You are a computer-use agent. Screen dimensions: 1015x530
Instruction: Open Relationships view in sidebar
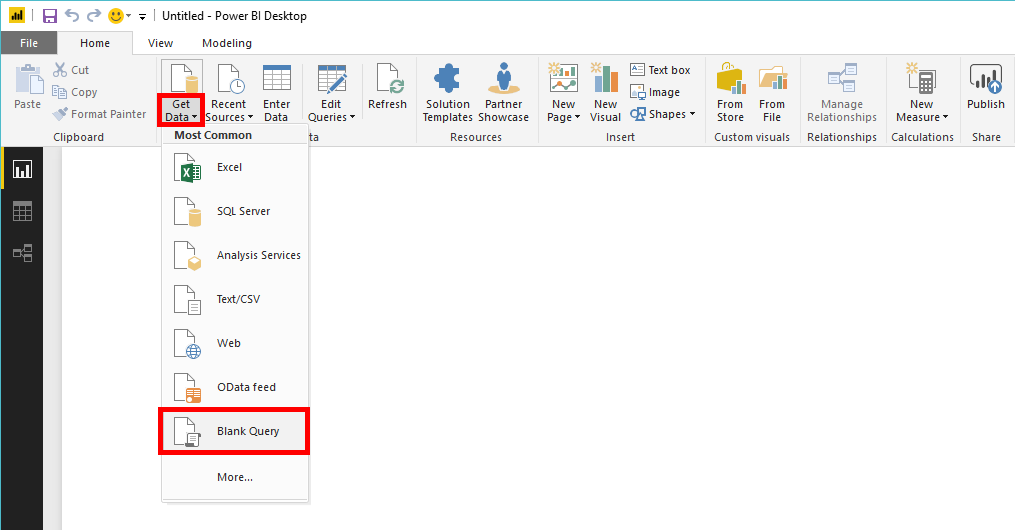(x=22, y=253)
